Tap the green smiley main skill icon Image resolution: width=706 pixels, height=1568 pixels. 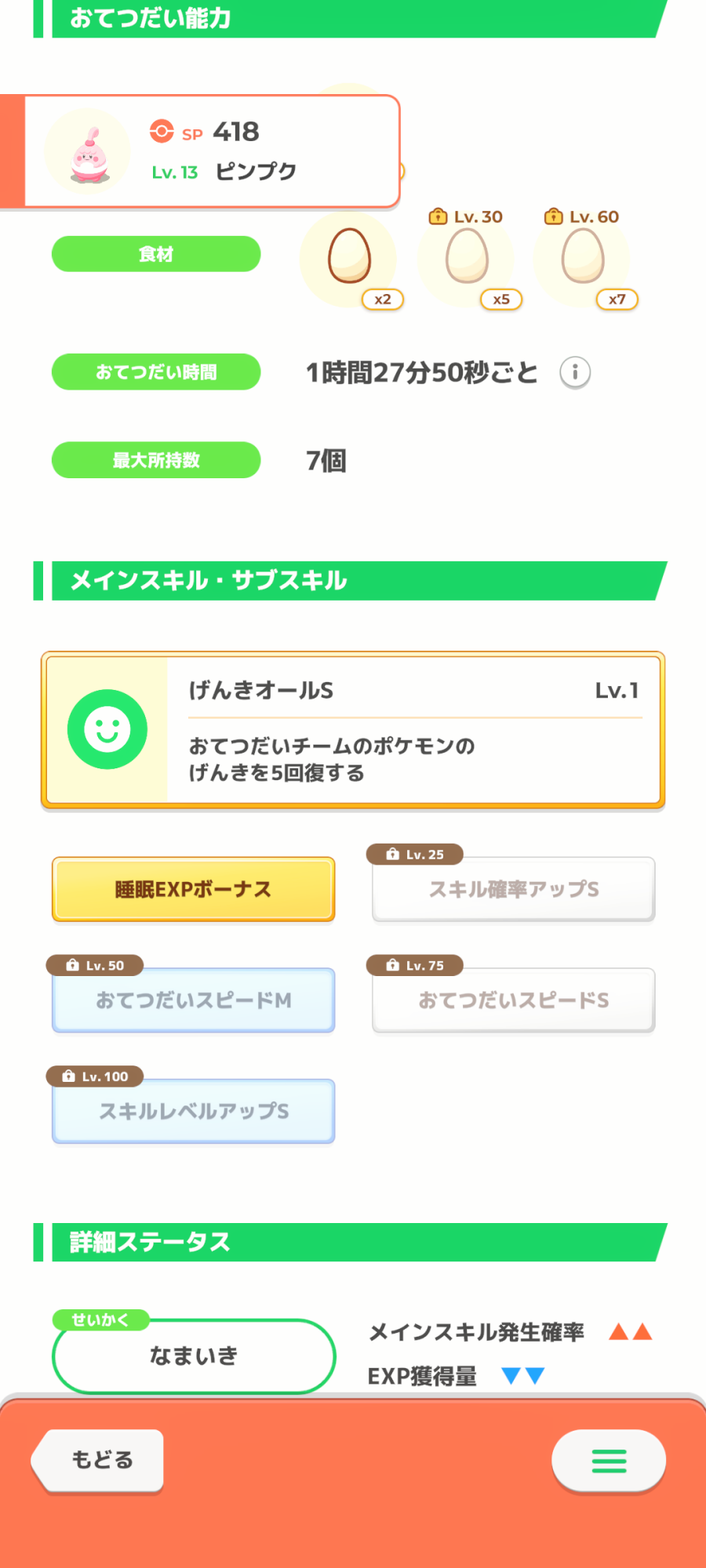107,729
